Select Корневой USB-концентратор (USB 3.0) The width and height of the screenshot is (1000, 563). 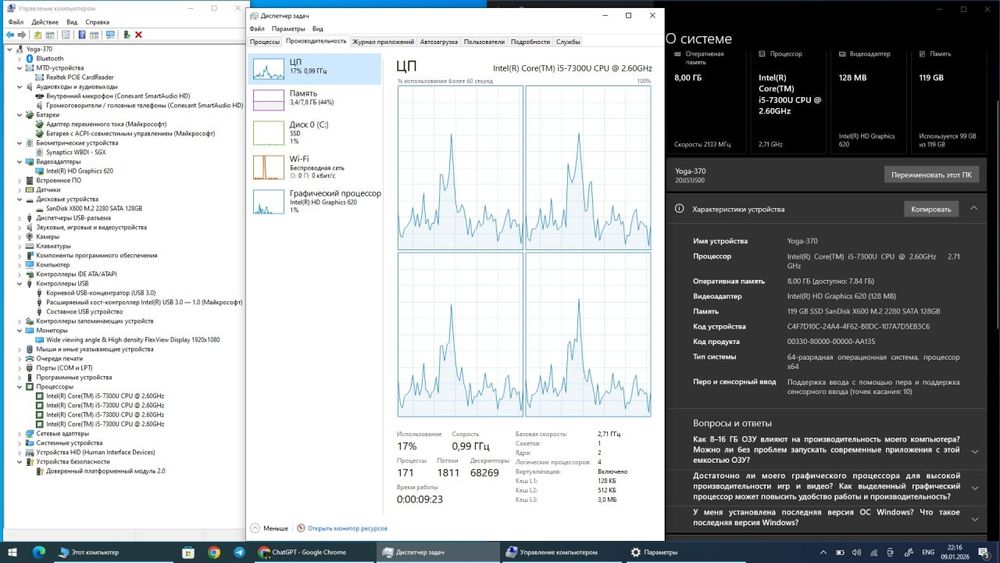pos(101,293)
